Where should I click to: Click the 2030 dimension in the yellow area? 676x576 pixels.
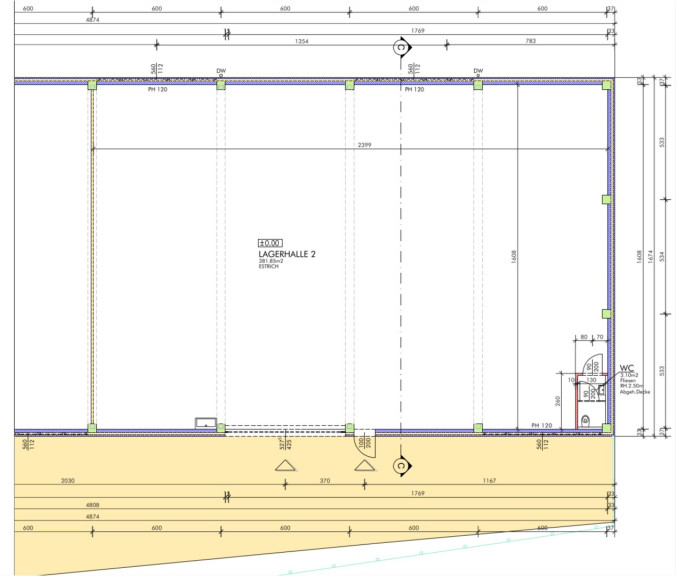point(67,481)
